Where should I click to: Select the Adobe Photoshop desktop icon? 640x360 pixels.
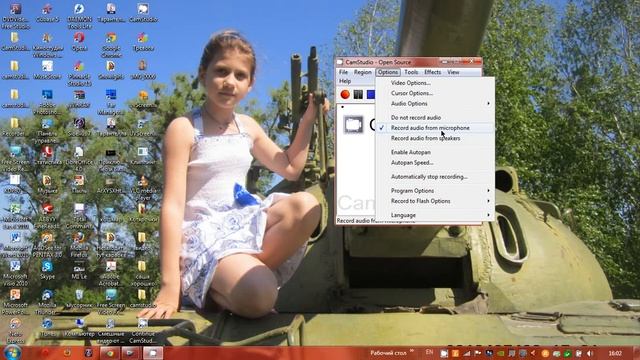(x=47, y=101)
